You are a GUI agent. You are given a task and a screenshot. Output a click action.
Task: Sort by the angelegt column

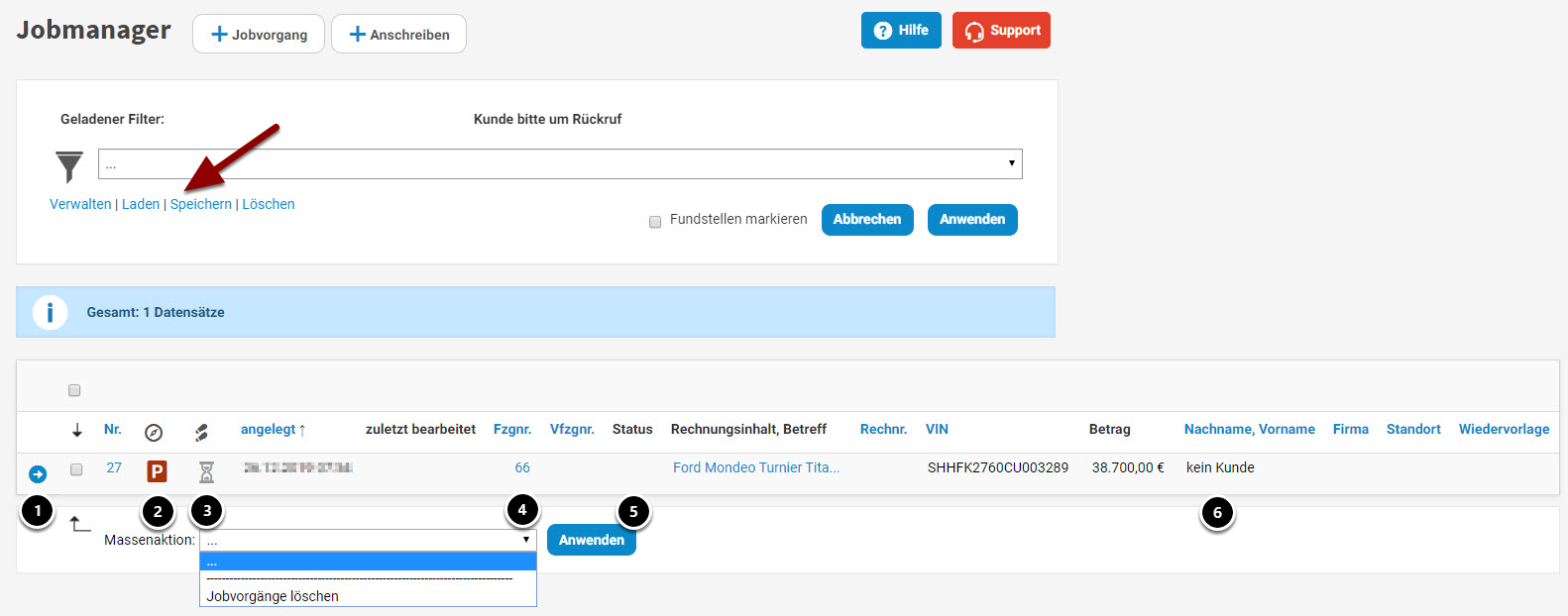click(268, 429)
